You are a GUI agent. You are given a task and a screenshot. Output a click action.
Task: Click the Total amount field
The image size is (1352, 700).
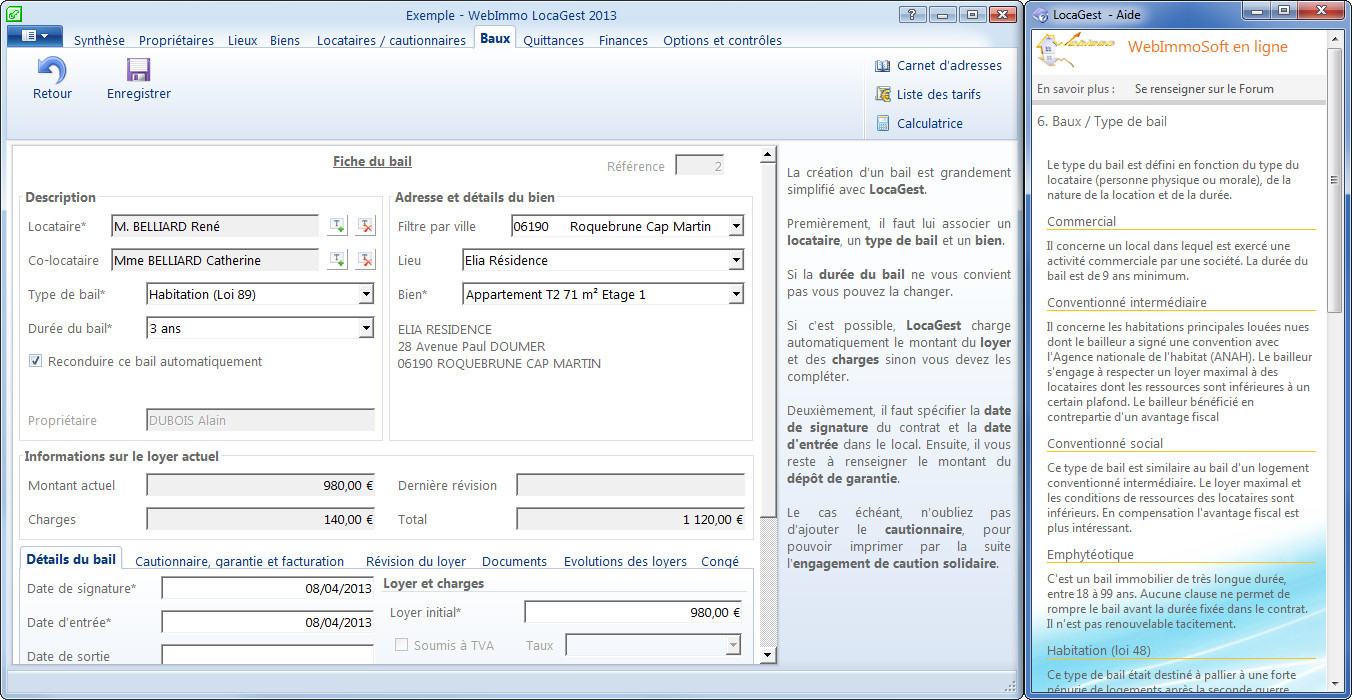click(631, 519)
